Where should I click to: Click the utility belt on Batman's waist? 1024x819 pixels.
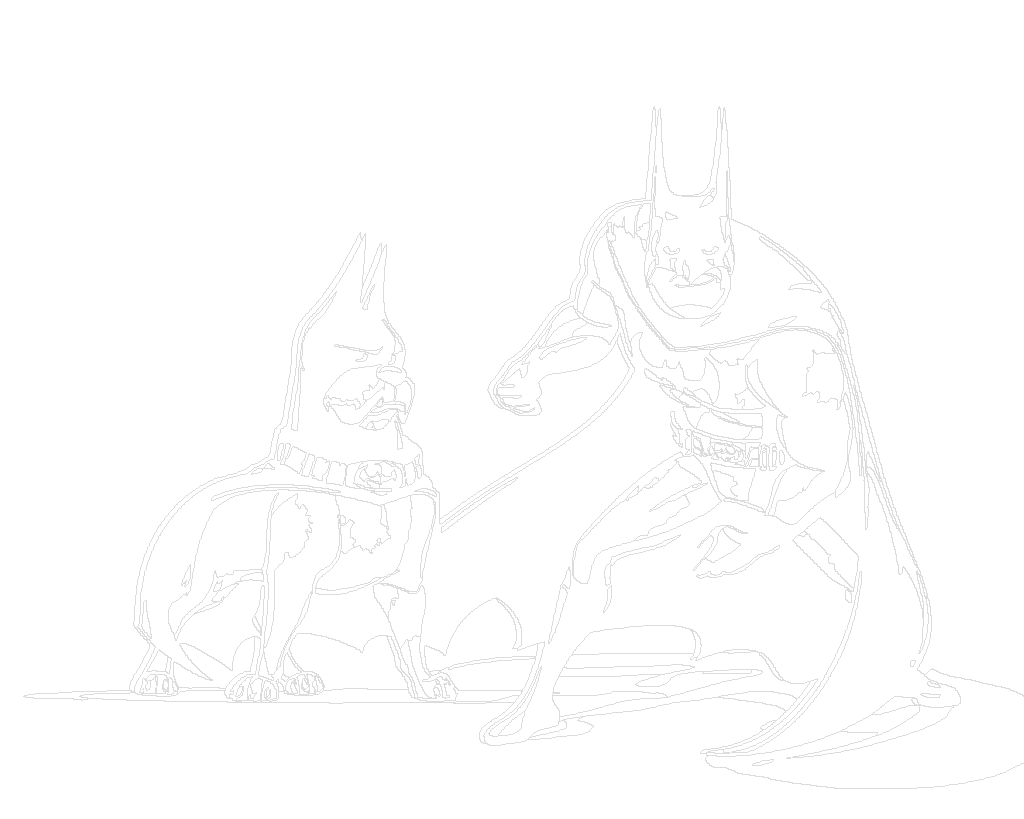coord(728,450)
